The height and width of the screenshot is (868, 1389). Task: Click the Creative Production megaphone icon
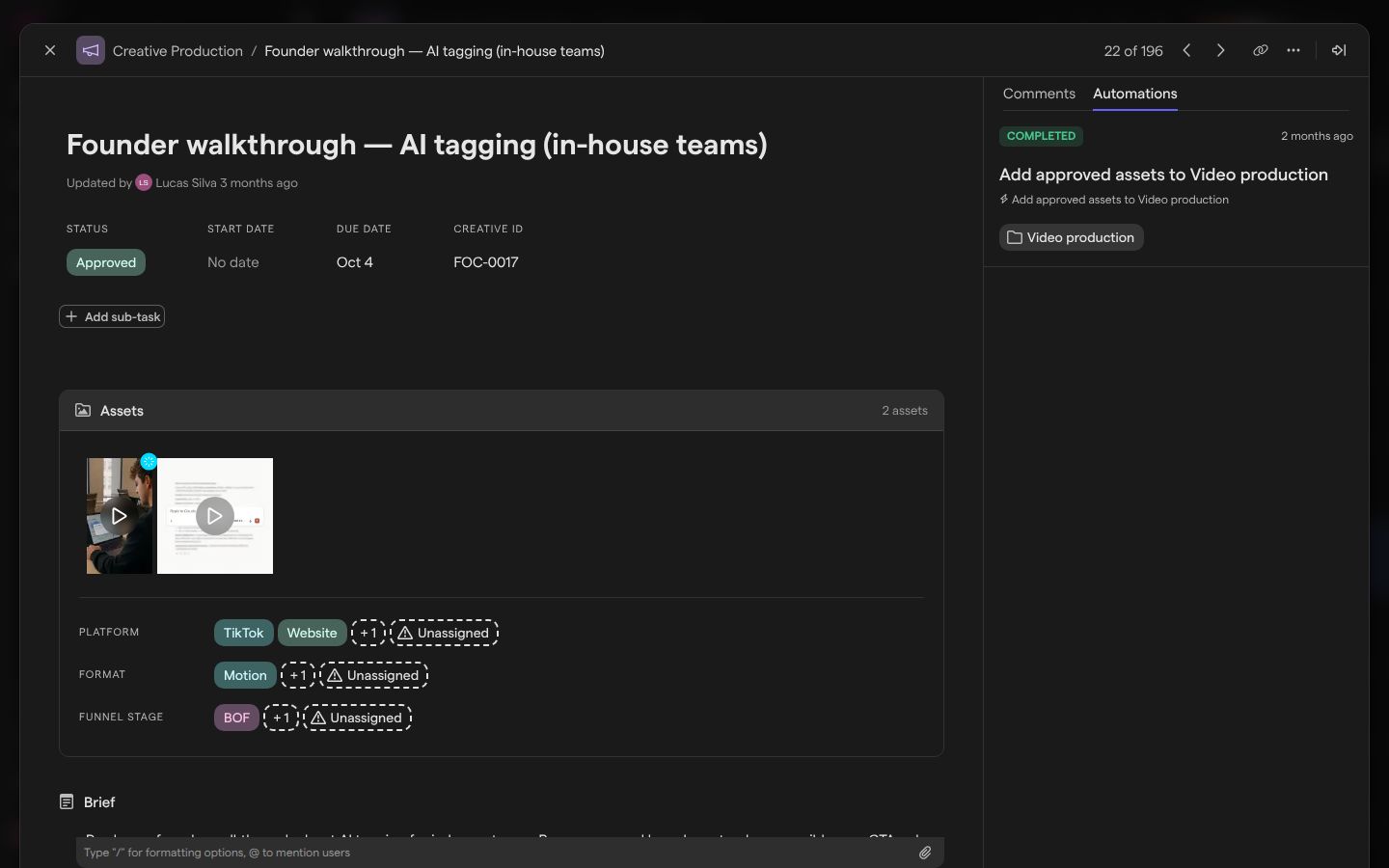click(91, 50)
